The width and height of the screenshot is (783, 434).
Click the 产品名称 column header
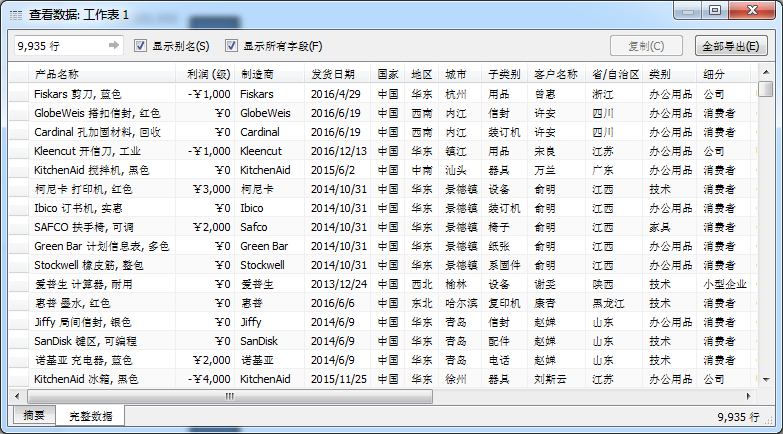[102, 74]
